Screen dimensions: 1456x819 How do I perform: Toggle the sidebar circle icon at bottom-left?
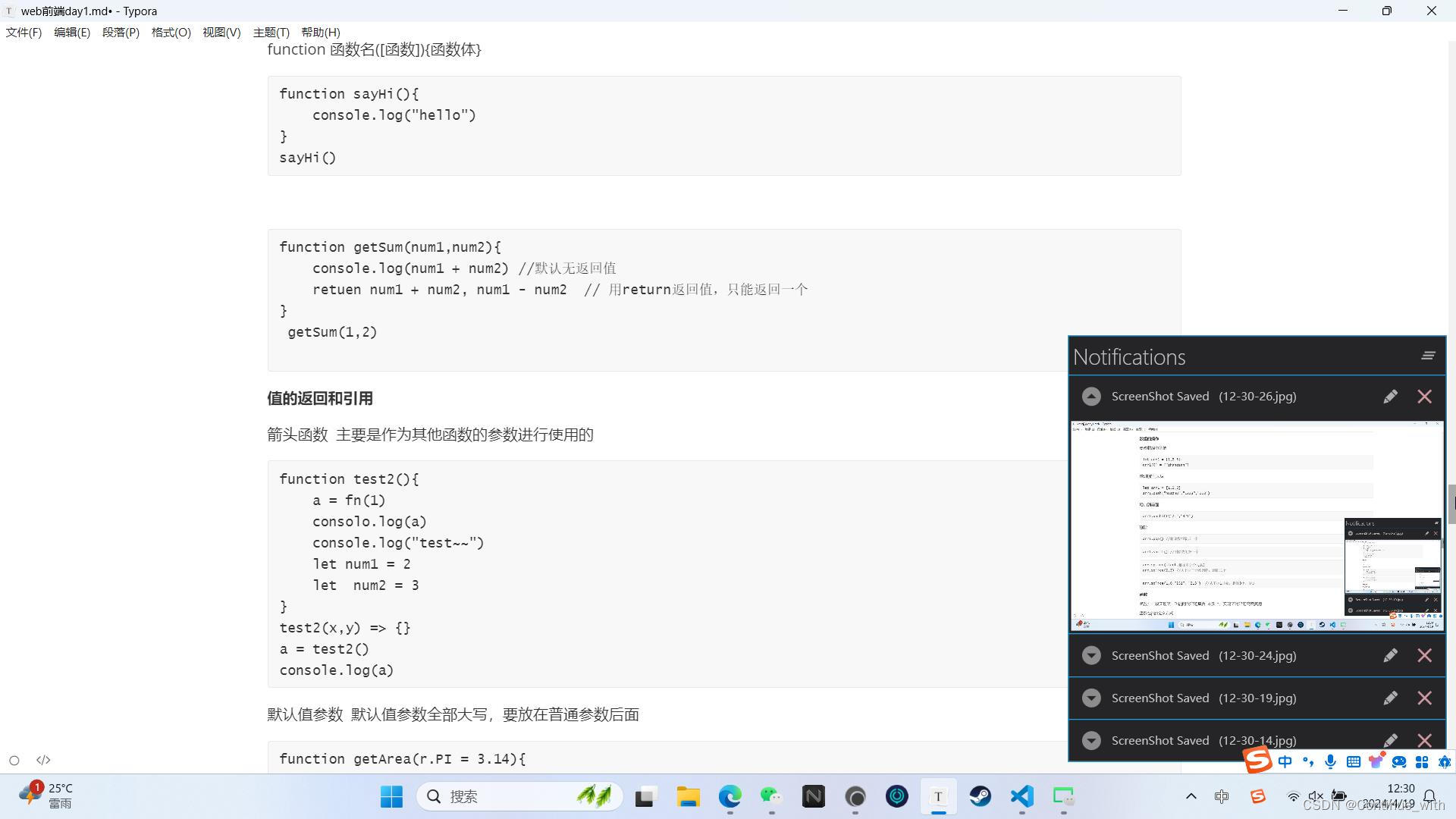coord(14,760)
